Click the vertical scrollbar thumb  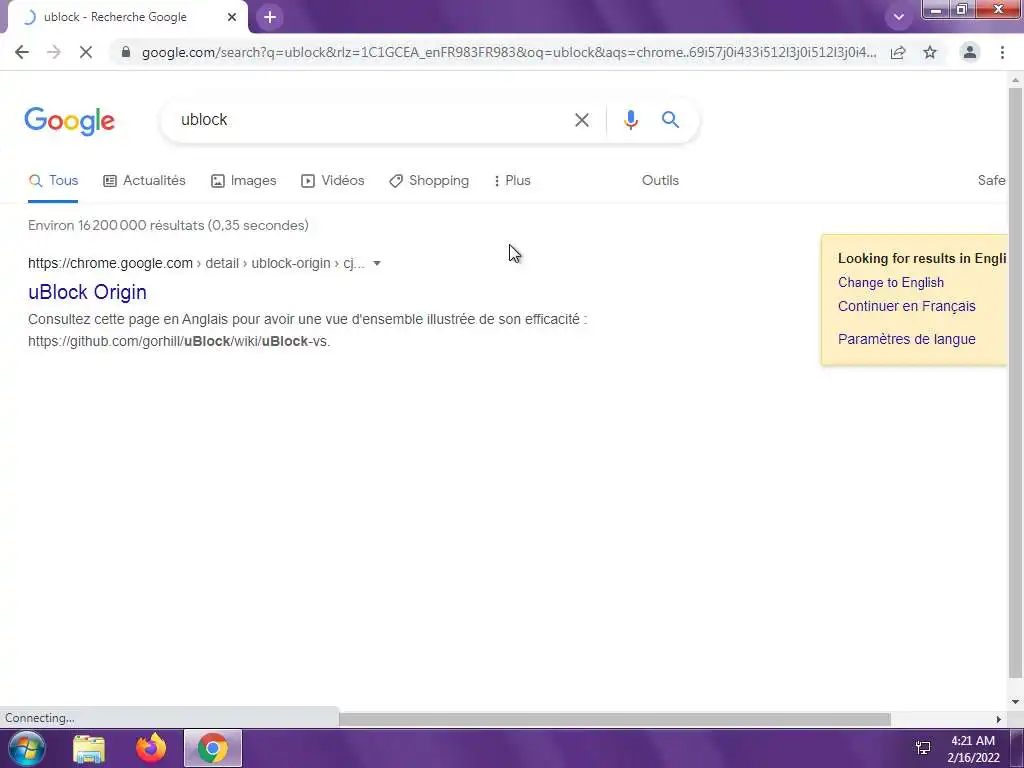1015,382
